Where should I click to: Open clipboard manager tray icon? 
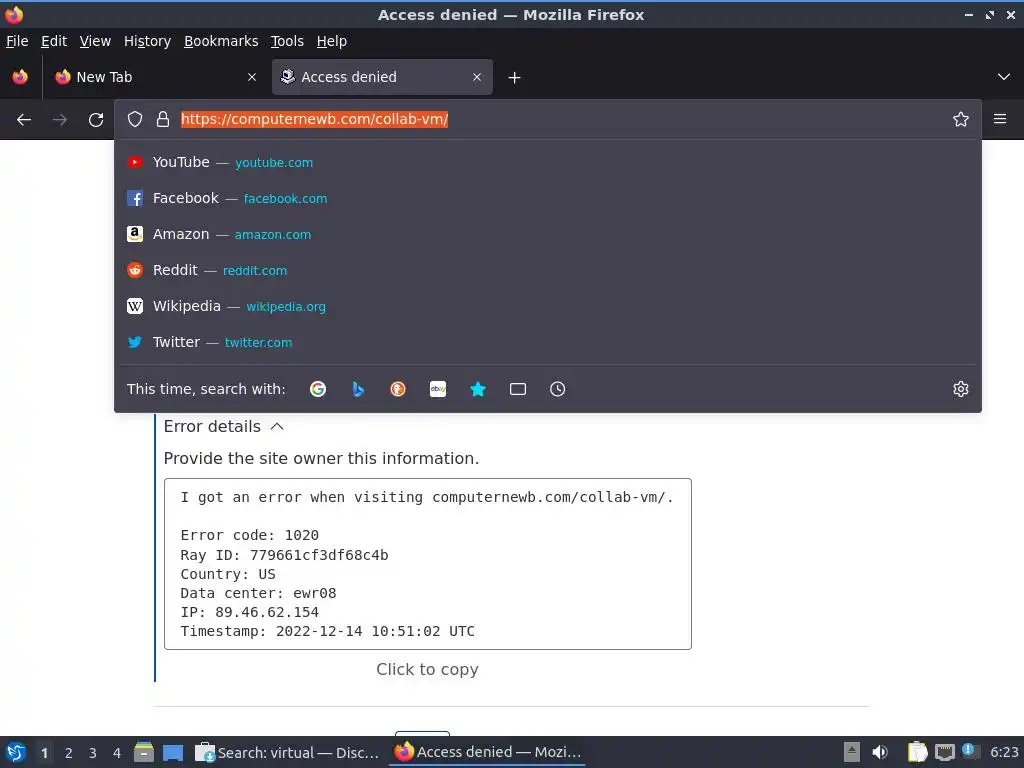[x=917, y=752]
